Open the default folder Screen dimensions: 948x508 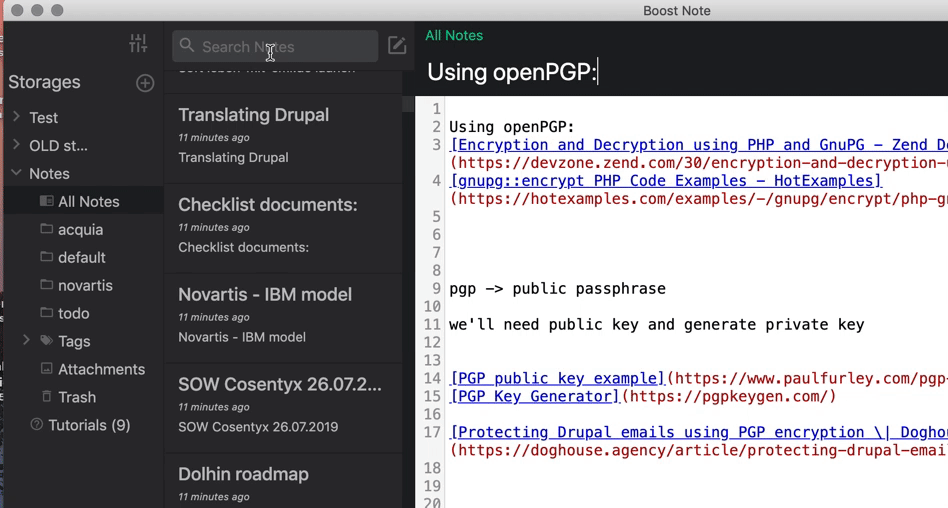point(83,257)
